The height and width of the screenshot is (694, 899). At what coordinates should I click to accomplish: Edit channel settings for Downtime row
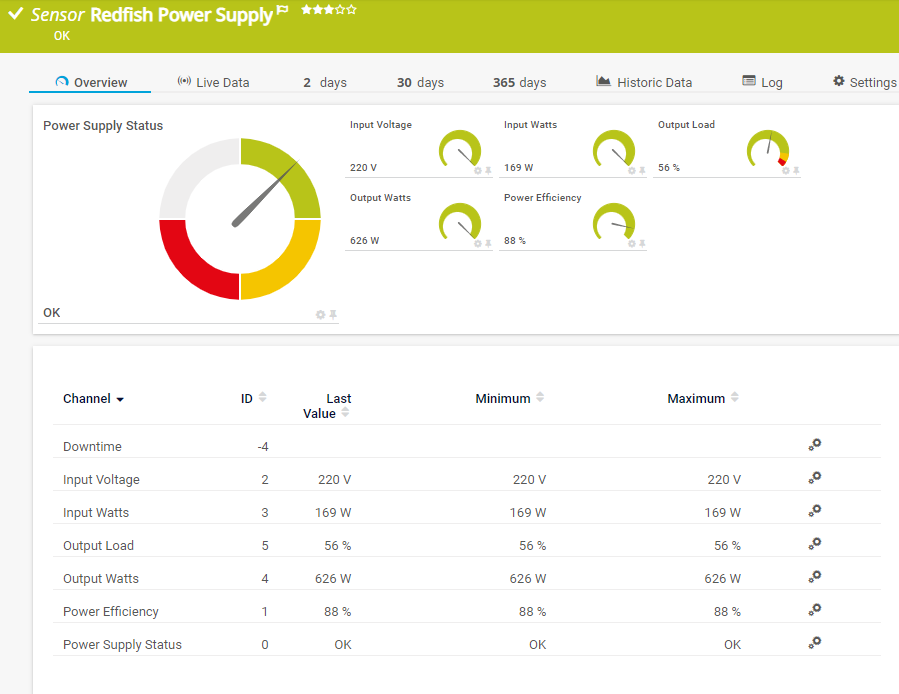click(815, 446)
